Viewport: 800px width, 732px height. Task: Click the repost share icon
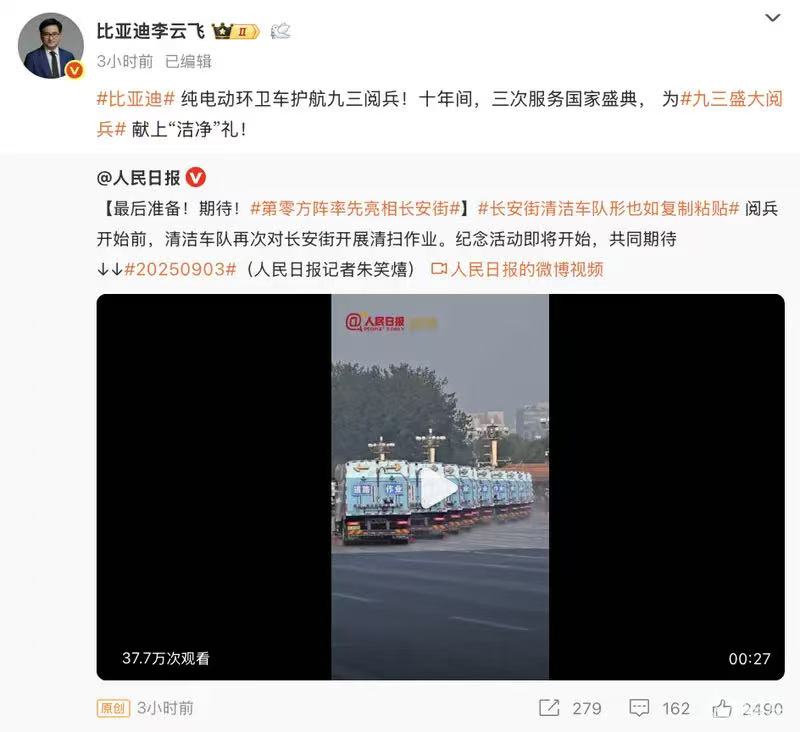click(x=549, y=708)
